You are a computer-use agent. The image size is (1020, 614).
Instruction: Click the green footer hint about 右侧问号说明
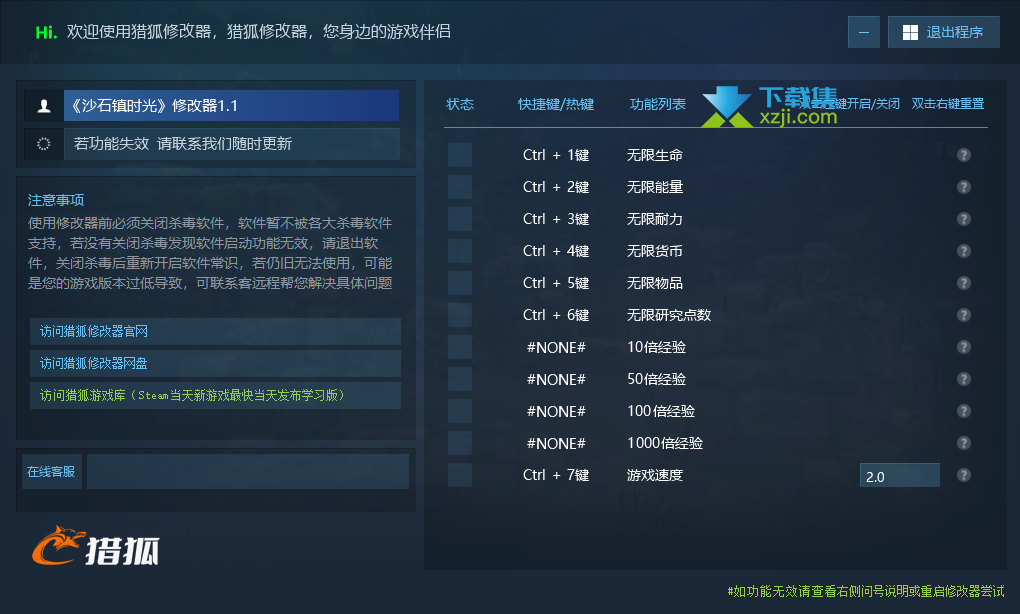[x=866, y=591]
